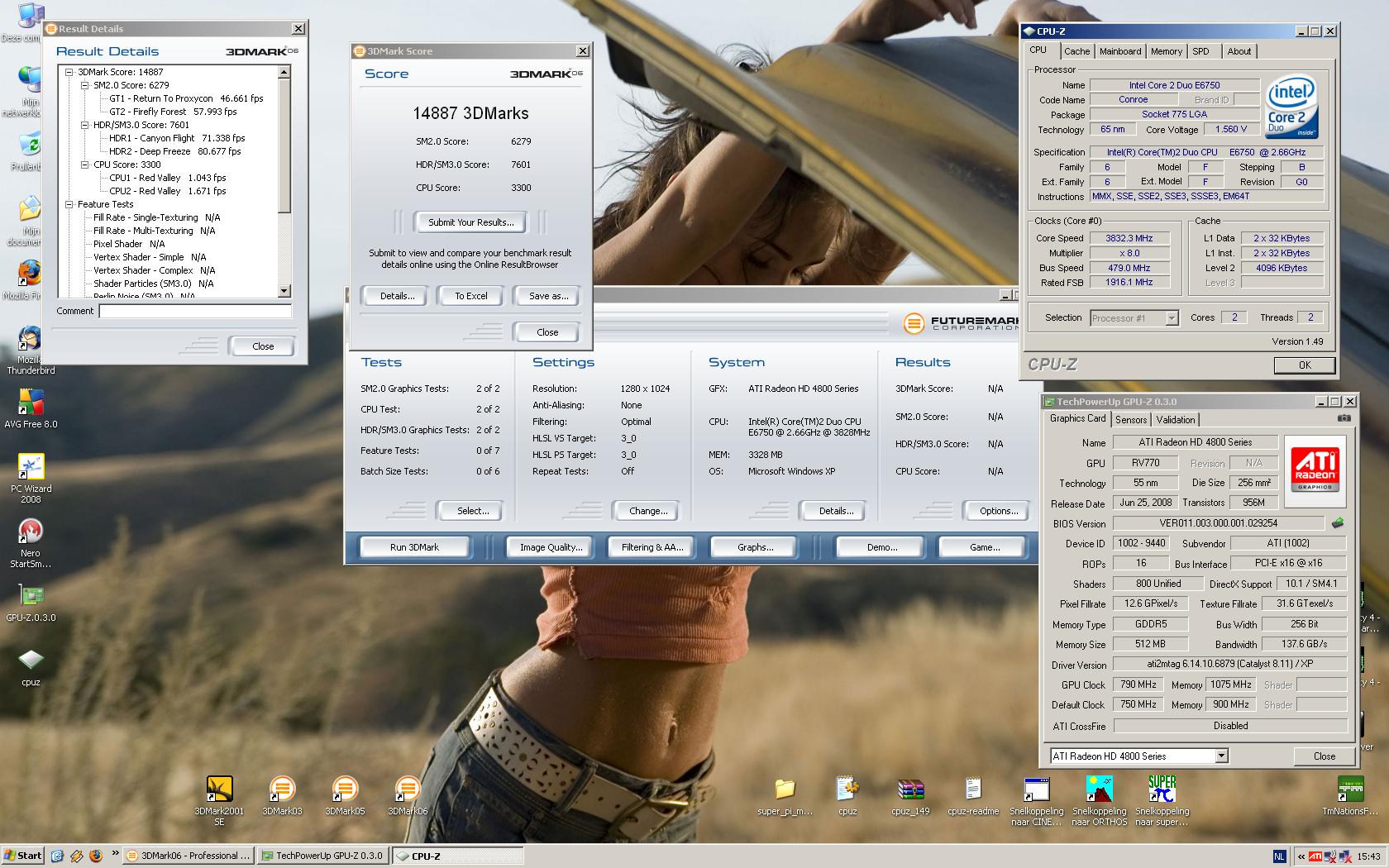Switch to the SPD tab in CPU-Z

pos(1201,51)
